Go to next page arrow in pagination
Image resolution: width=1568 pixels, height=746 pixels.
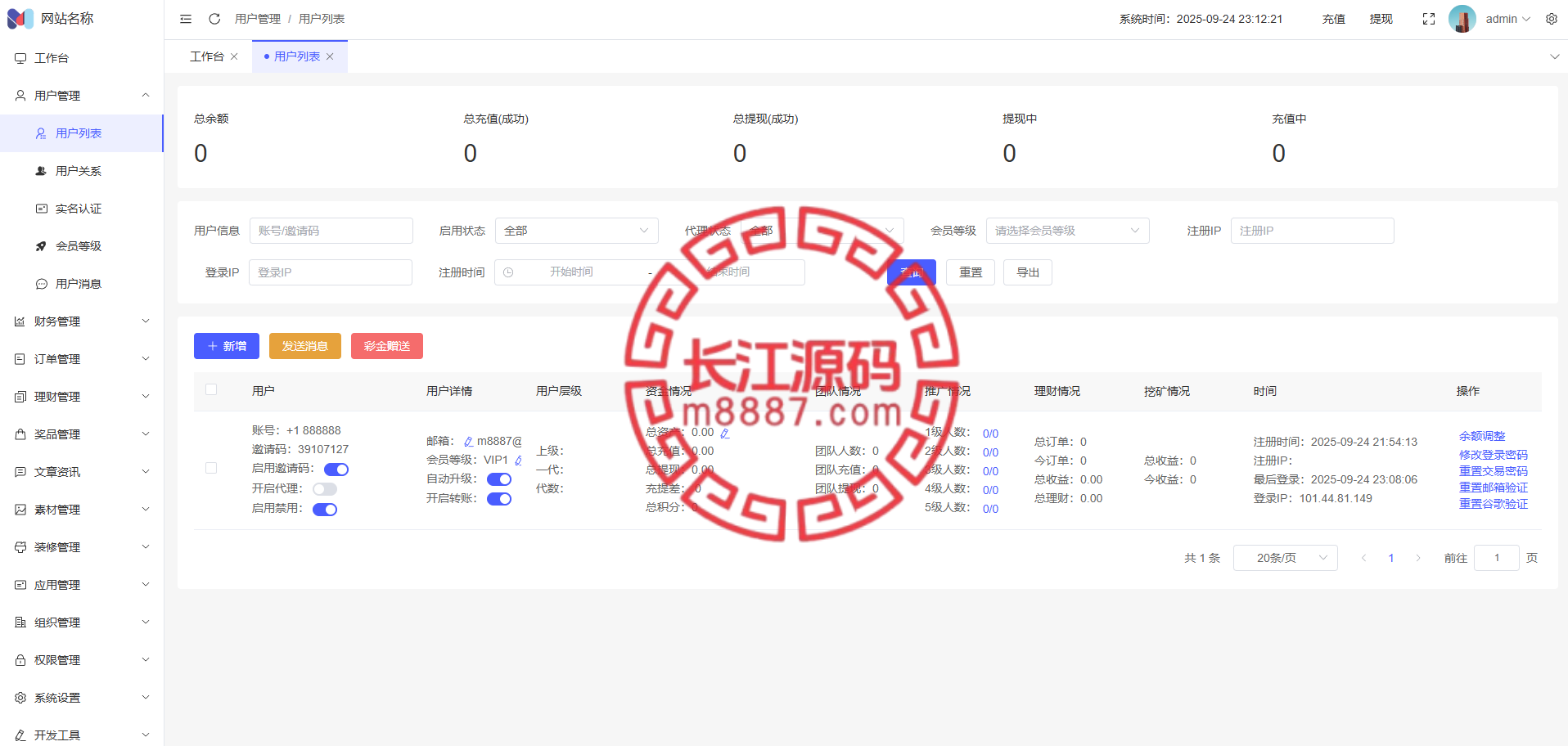1418,558
